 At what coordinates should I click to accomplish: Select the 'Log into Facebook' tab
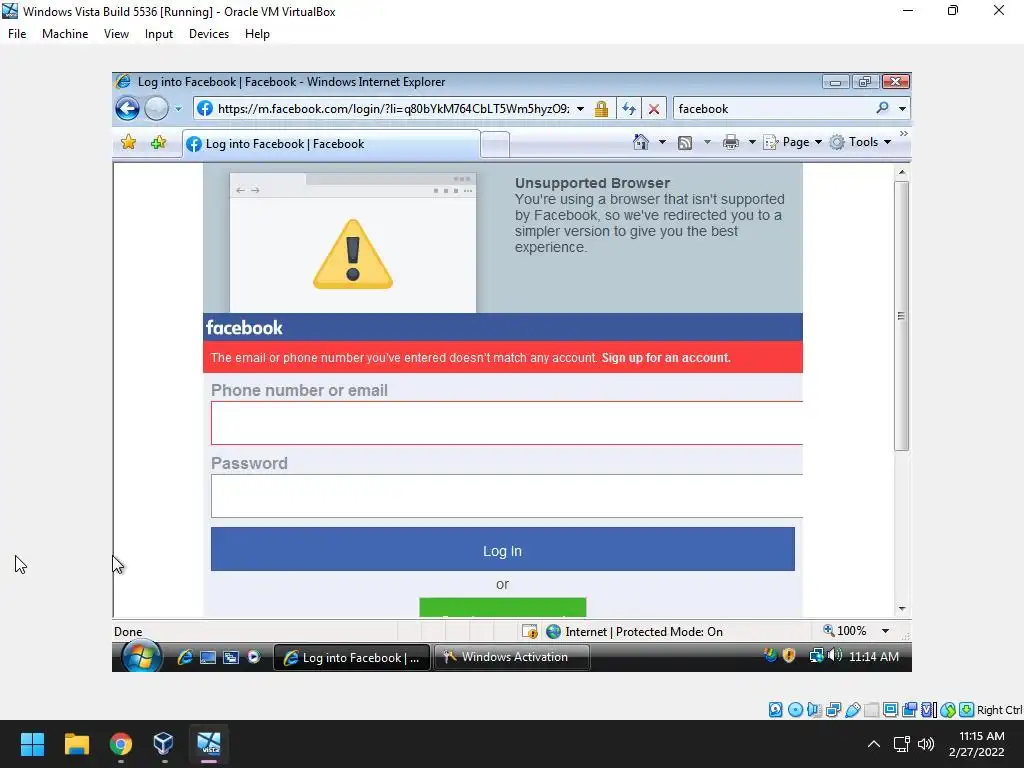click(x=331, y=144)
